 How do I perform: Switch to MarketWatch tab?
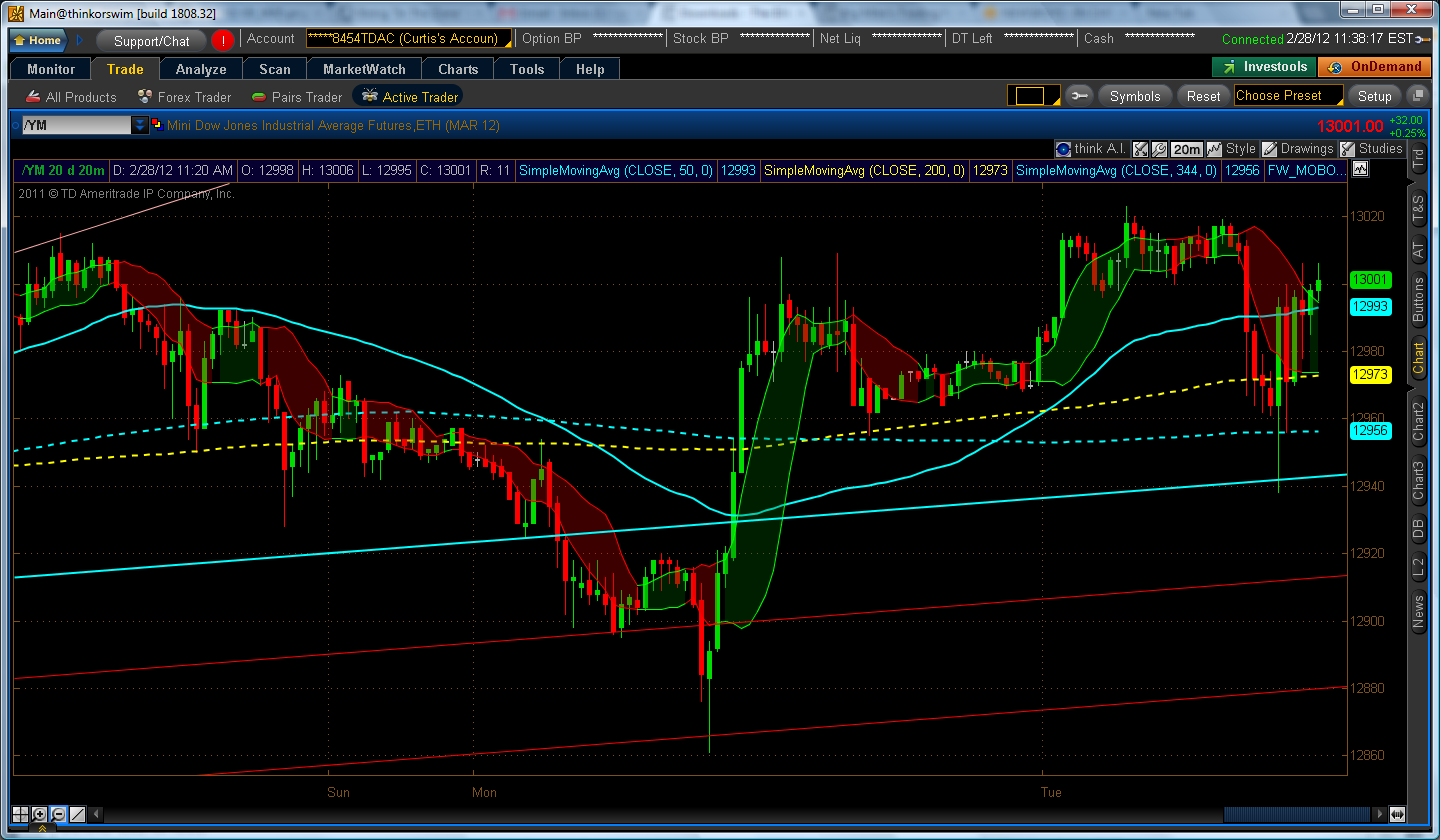(x=364, y=69)
